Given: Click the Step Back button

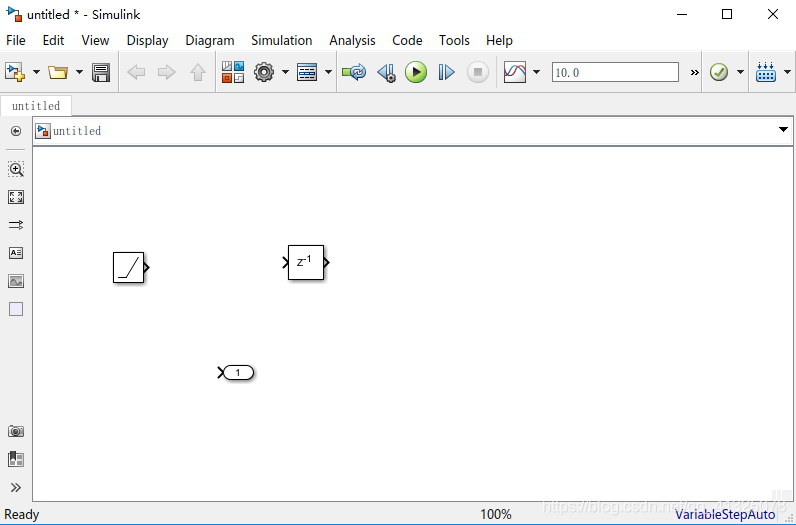Looking at the screenshot, I should (386, 72).
